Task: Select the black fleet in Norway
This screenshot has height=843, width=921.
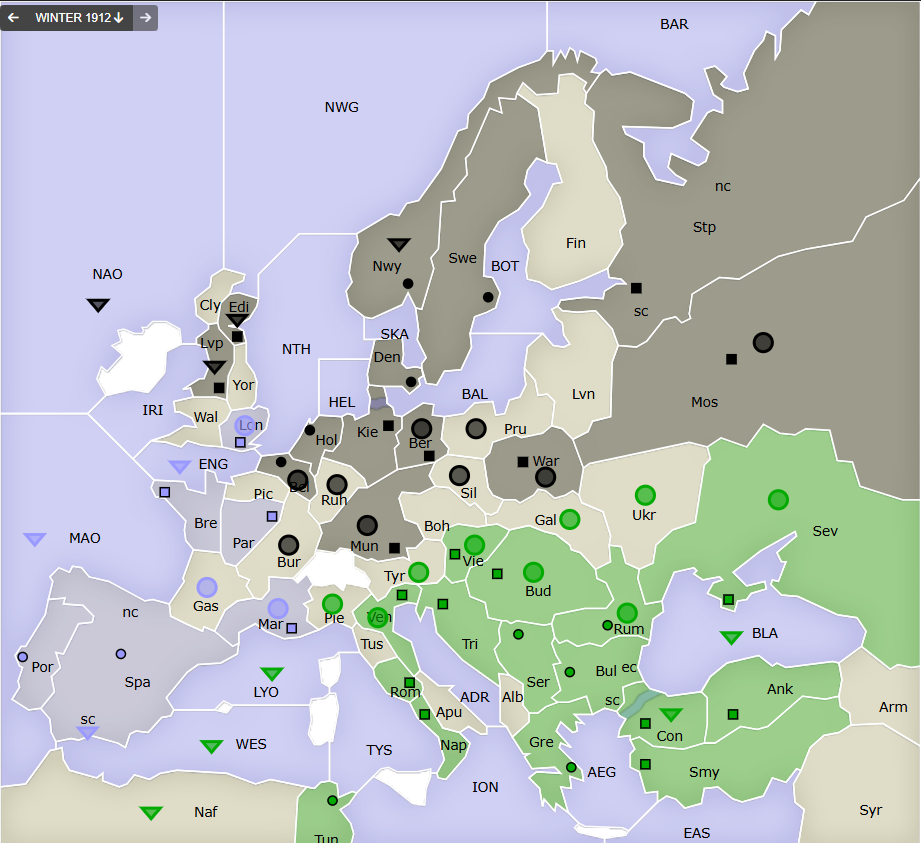Action: coord(399,244)
